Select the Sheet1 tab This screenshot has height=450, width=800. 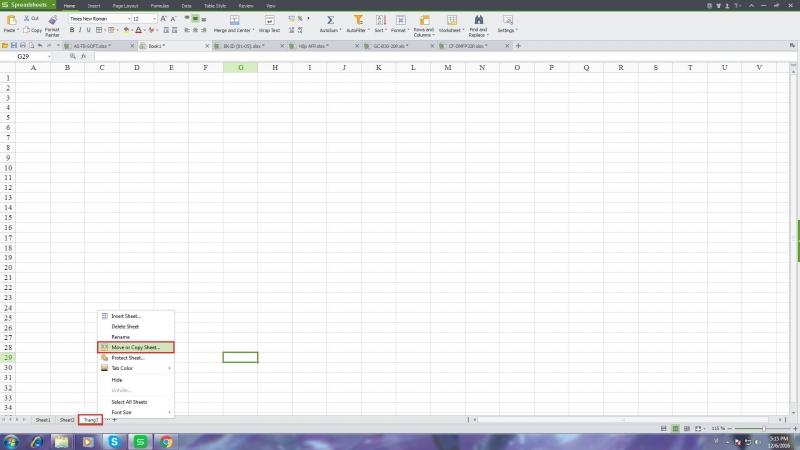coord(43,420)
